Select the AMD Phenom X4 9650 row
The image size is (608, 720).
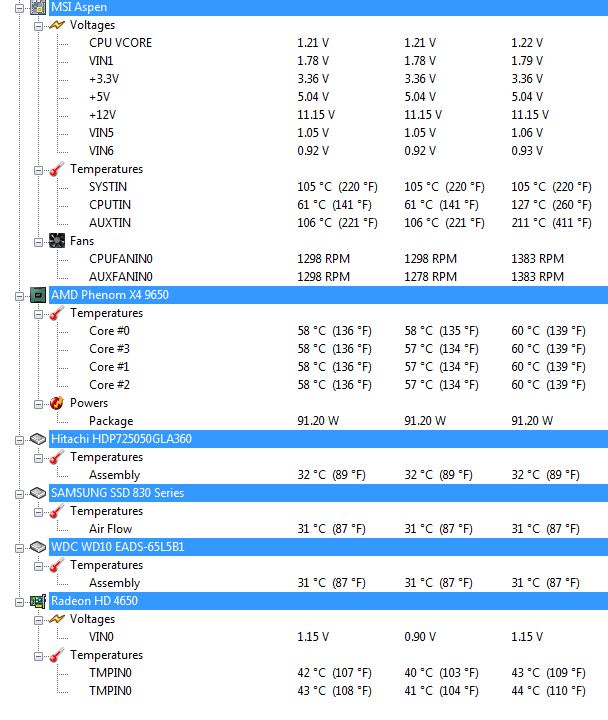(x=328, y=295)
